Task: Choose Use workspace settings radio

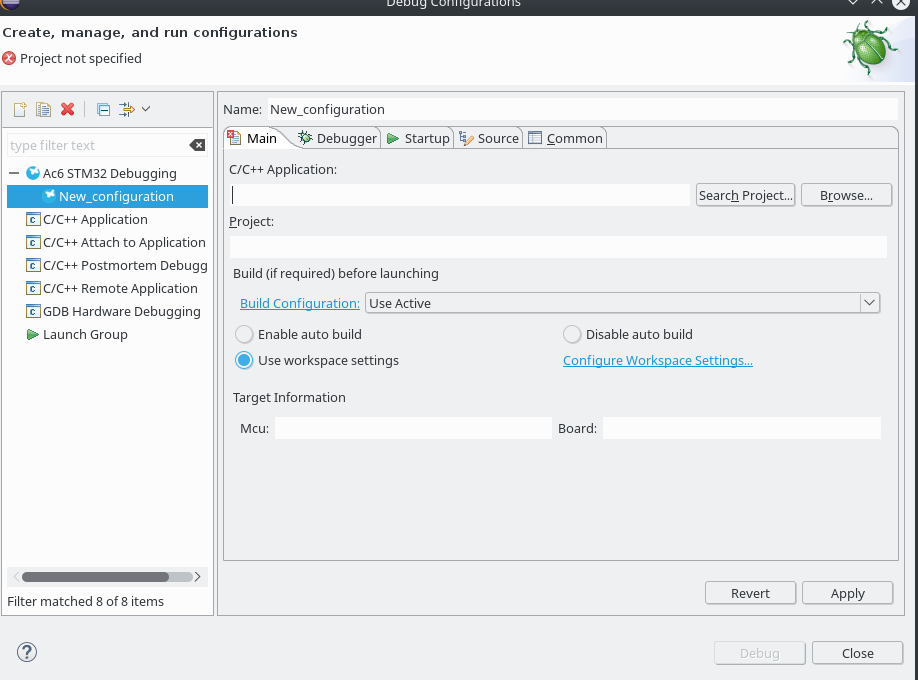Action: pos(244,360)
